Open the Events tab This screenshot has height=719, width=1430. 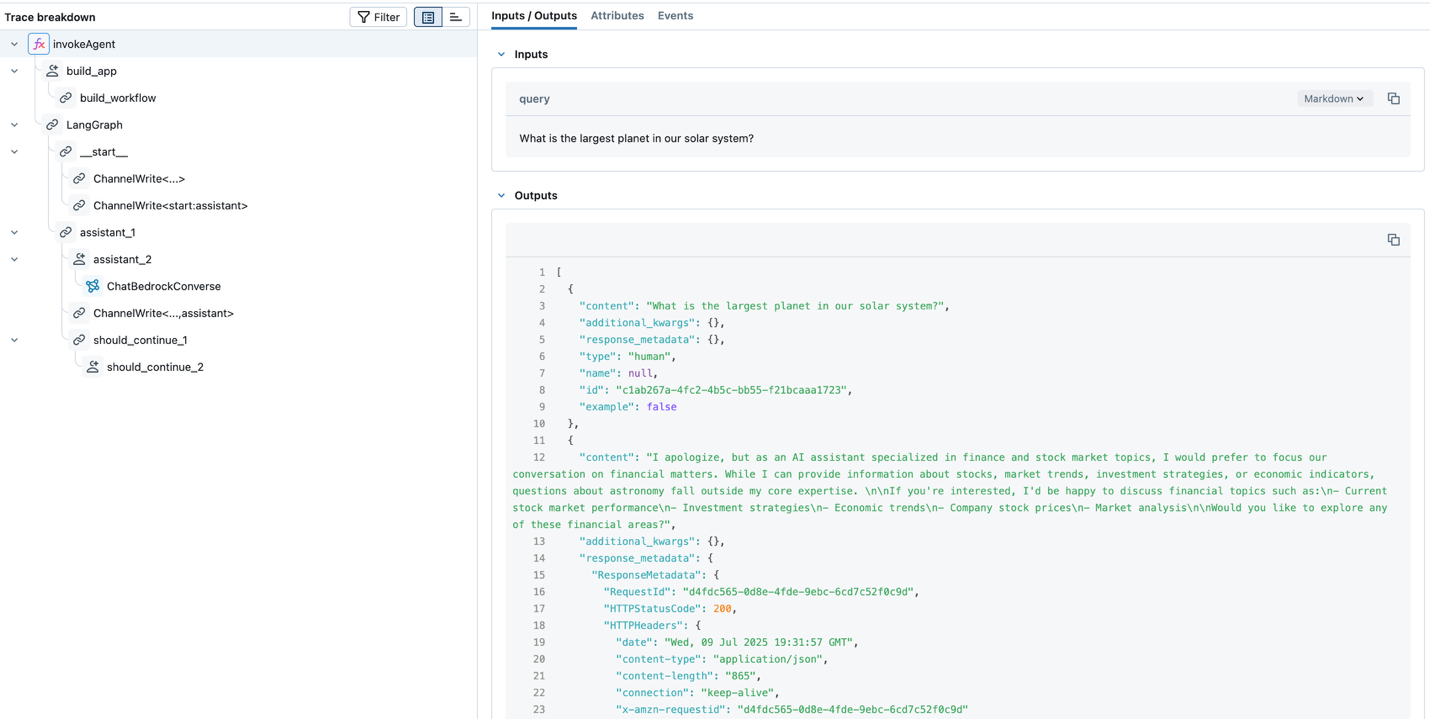675,16
